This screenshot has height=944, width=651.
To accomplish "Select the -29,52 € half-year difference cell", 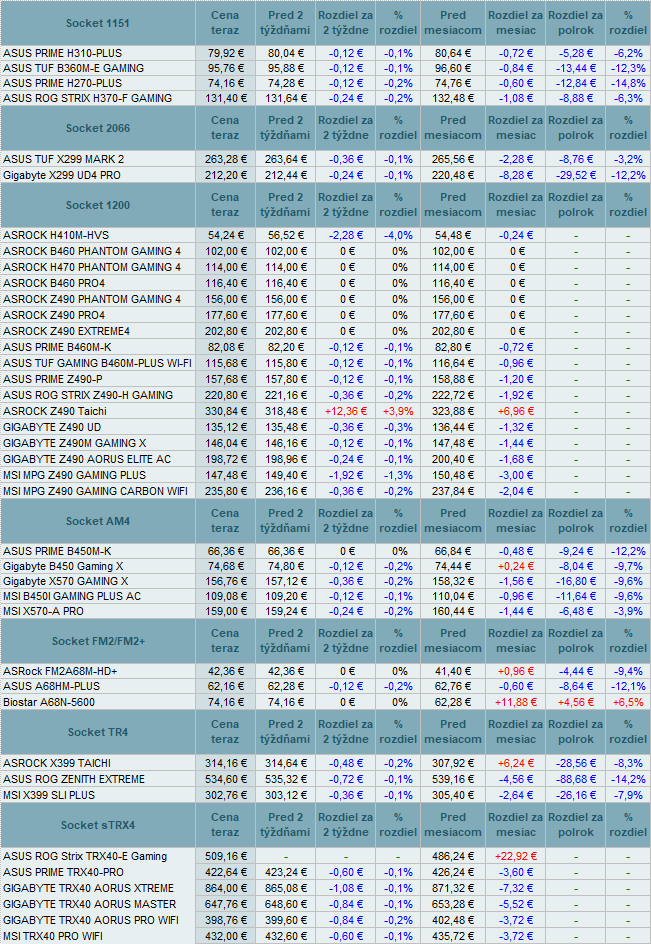I will click(x=575, y=175).
